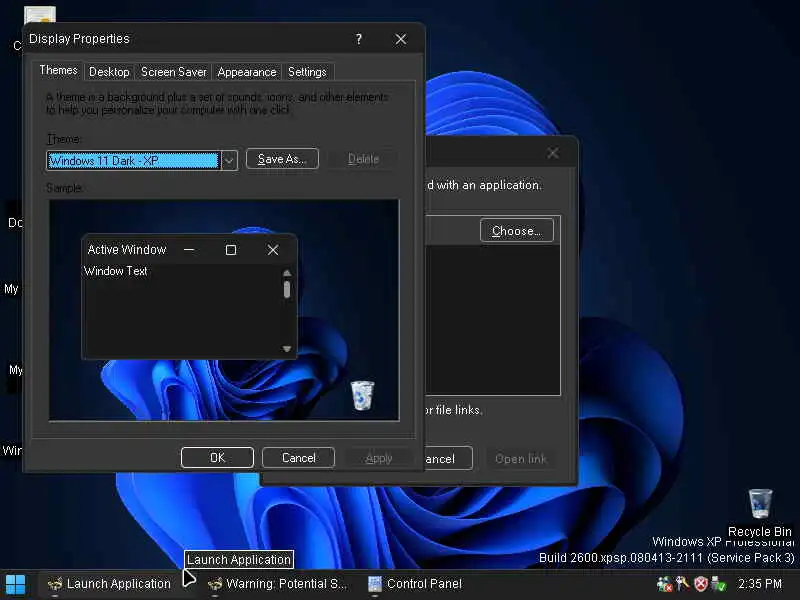This screenshot has height=600, width=800.
Task: Open the Appearance tab
Action: click(247, 72)
